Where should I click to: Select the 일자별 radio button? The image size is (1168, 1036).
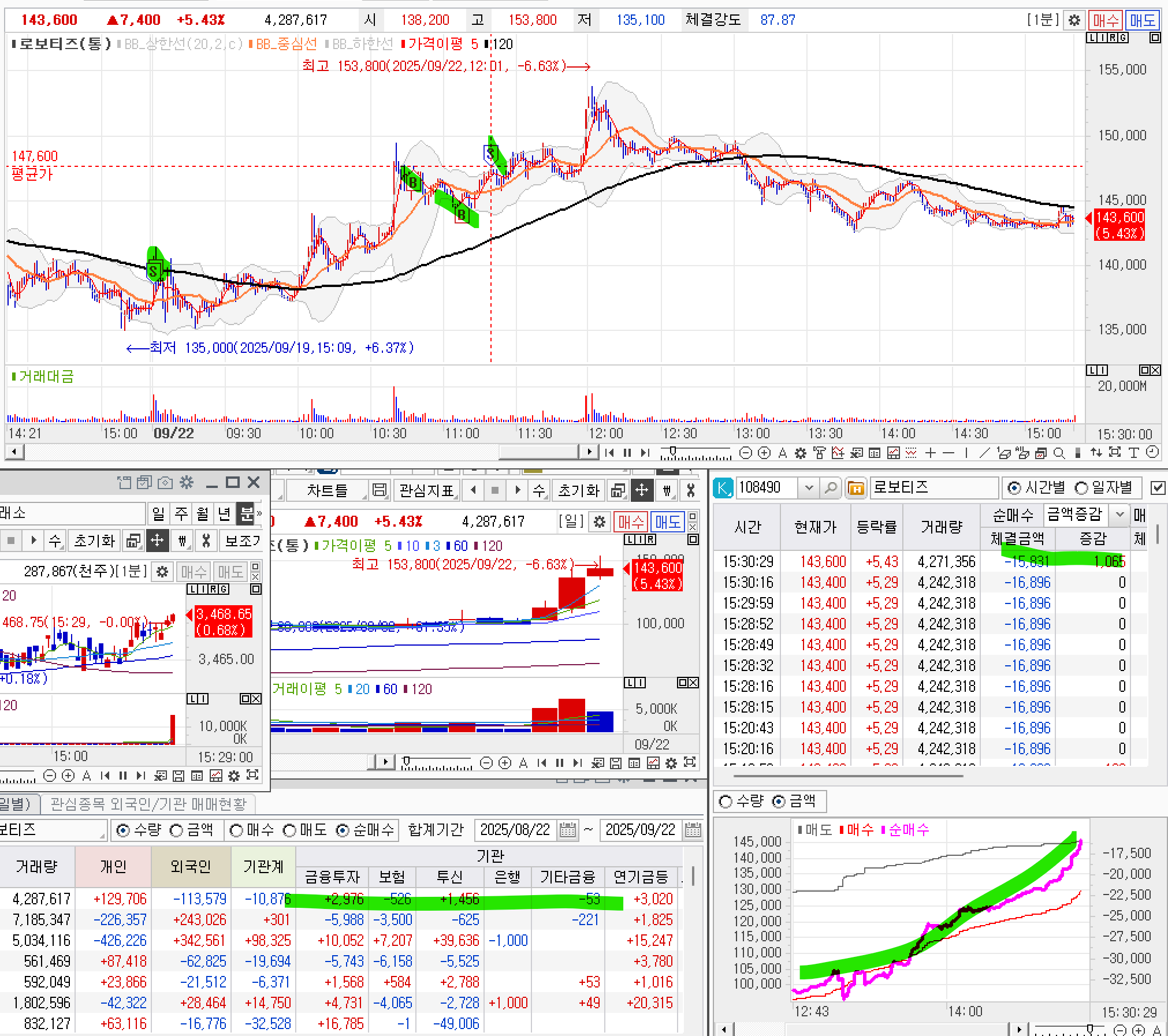1081,488
